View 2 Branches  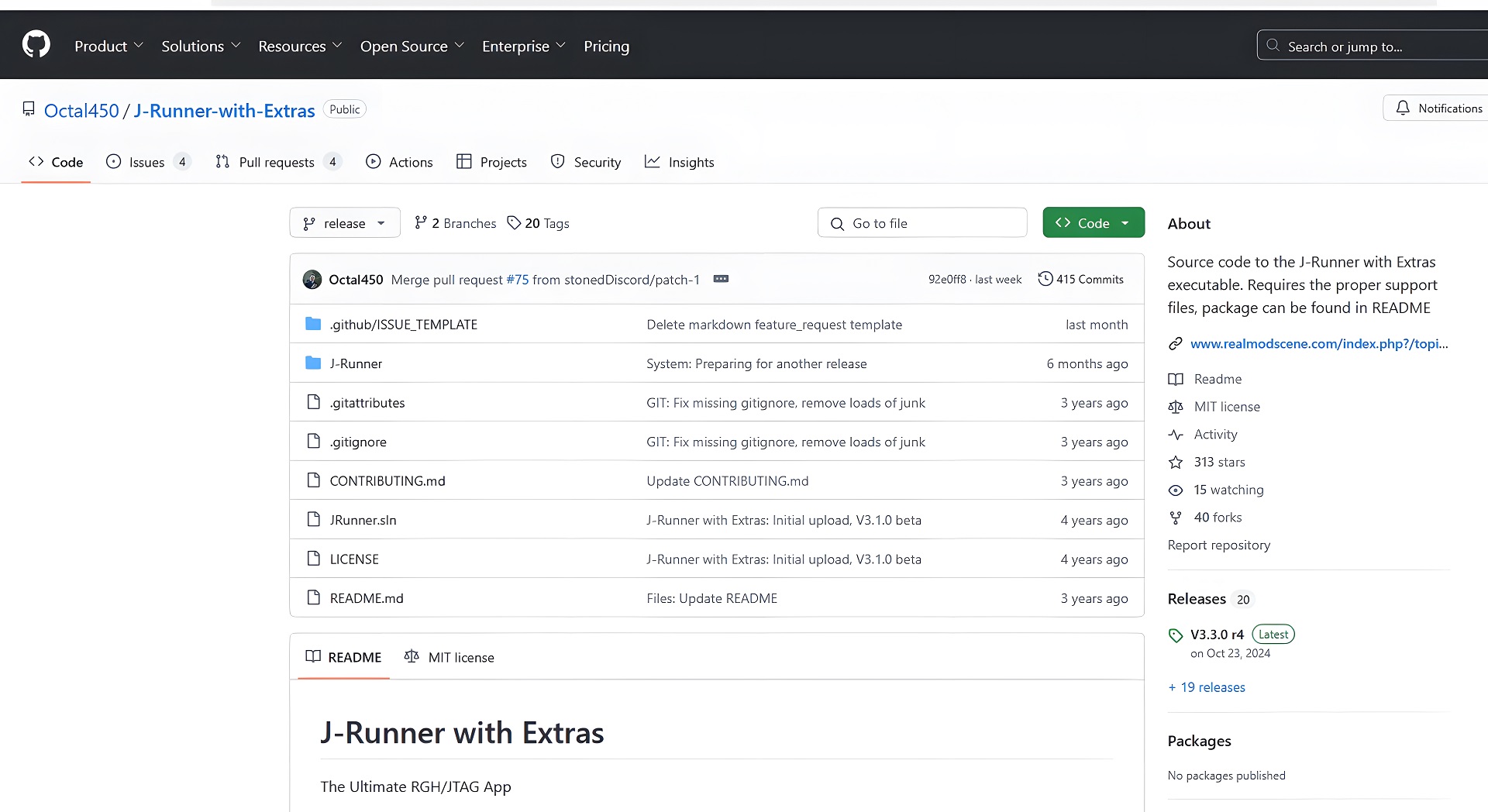(x=456, y=223)
